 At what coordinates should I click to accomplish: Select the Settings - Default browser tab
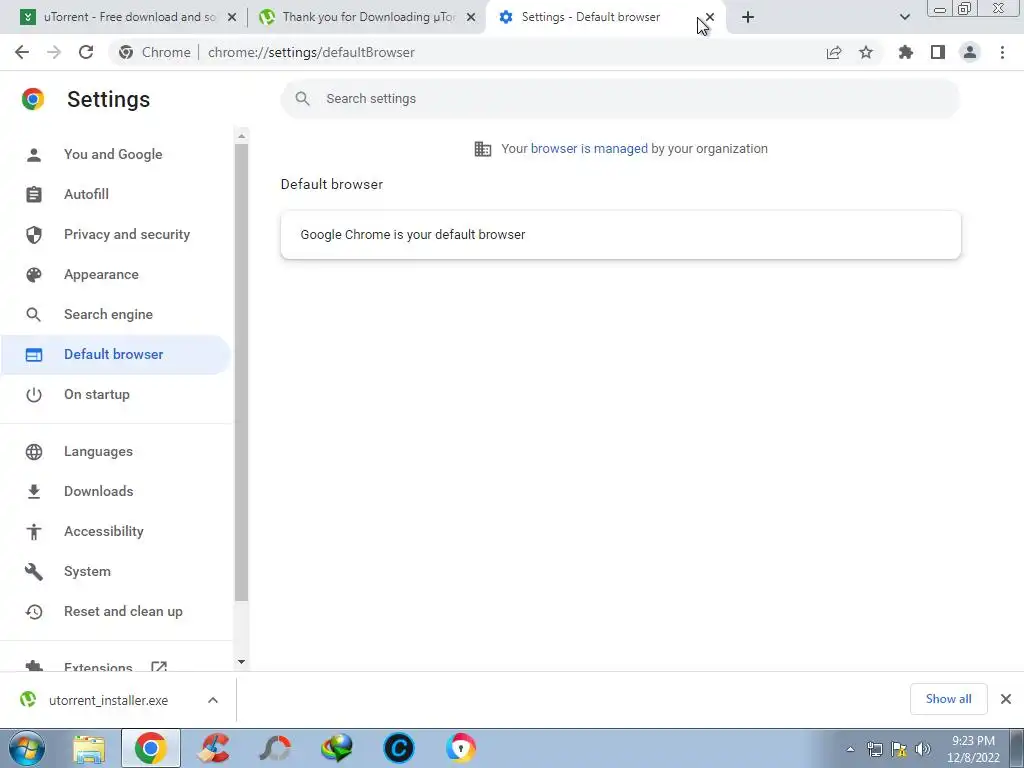point(590,17)
